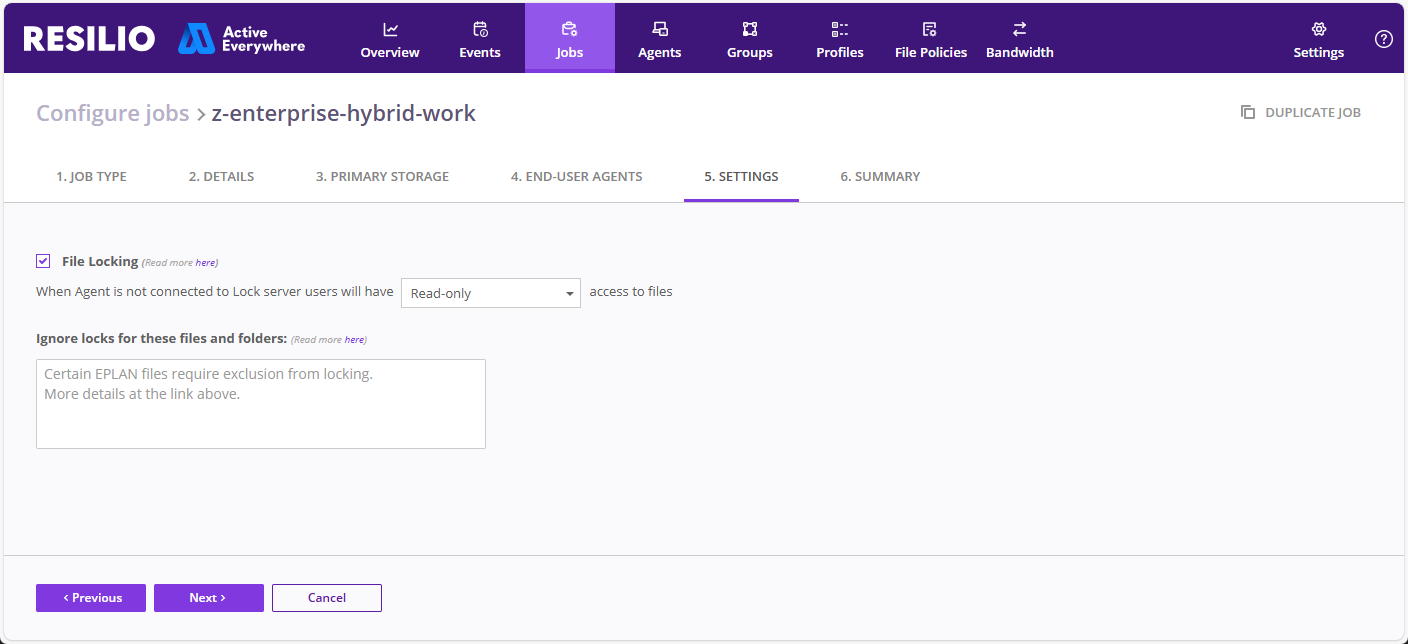Screen dimensions: 1408x644
Task: Click the Duplicate Job button
Action: click(x=1301, y=112)
